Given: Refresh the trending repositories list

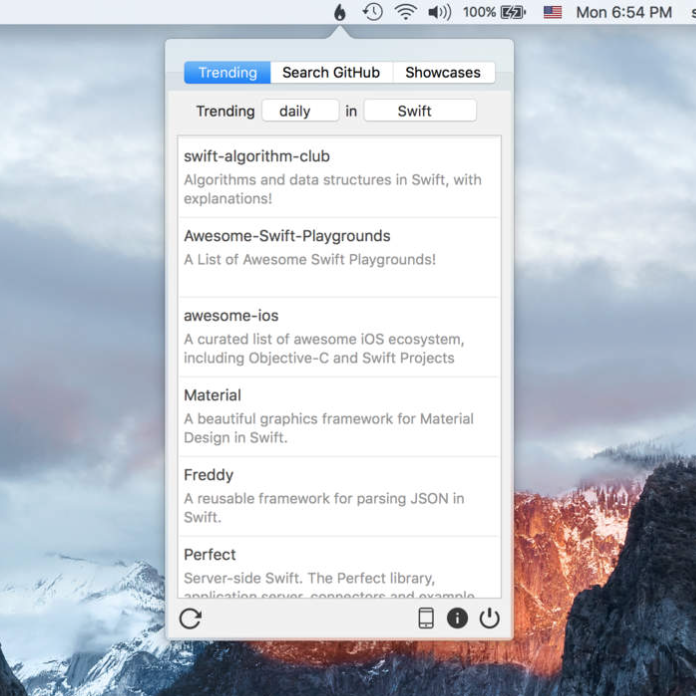Looking at the screenshot, I should coord(190,618).
